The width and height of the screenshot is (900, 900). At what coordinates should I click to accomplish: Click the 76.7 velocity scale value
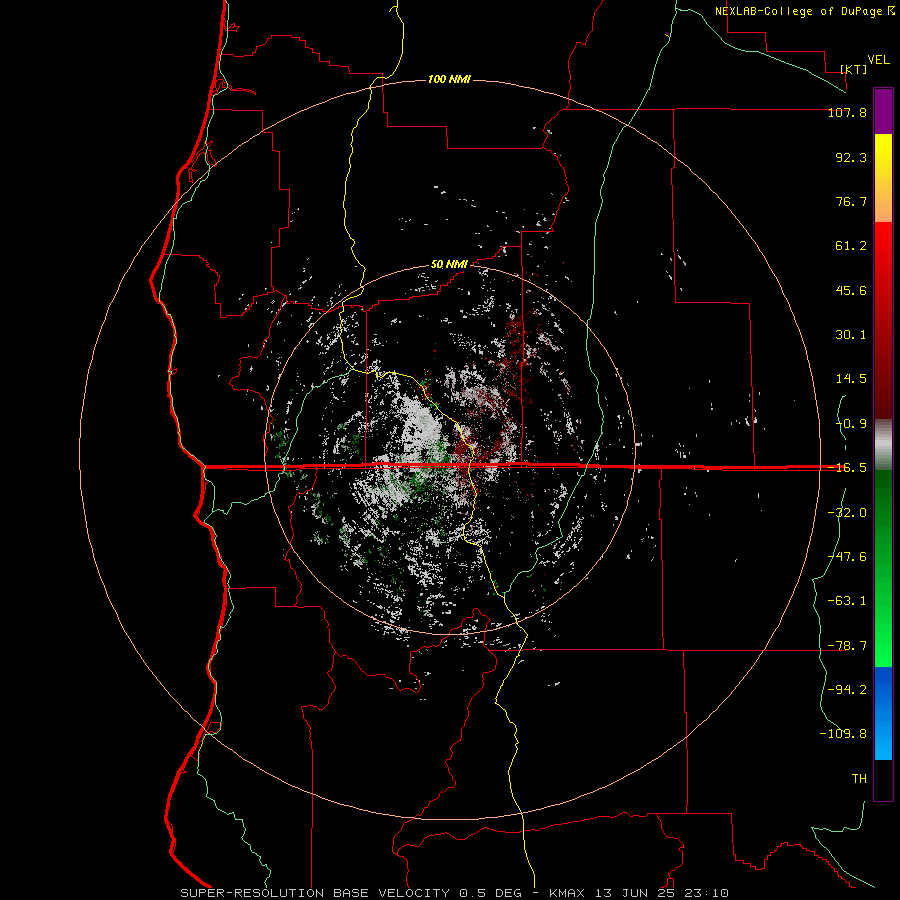(x=851, y=201)
